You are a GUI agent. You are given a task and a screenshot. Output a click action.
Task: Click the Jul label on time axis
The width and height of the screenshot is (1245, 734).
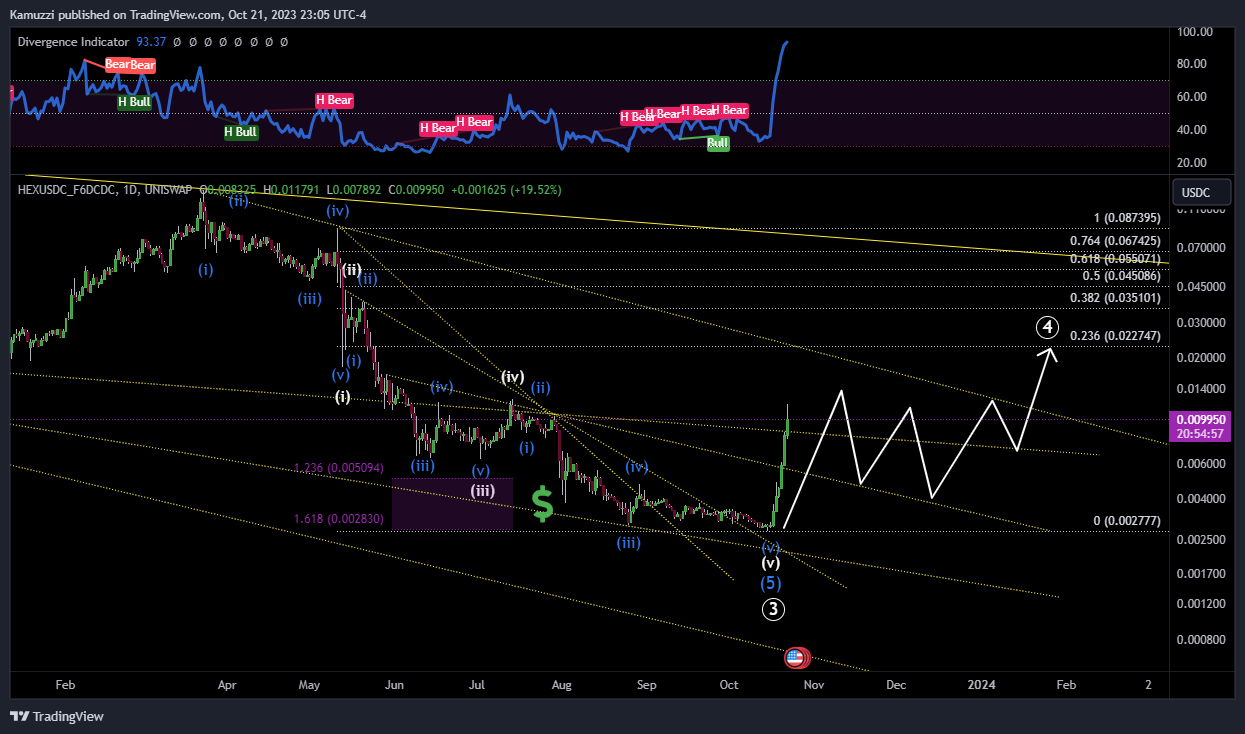coord(477,685)
